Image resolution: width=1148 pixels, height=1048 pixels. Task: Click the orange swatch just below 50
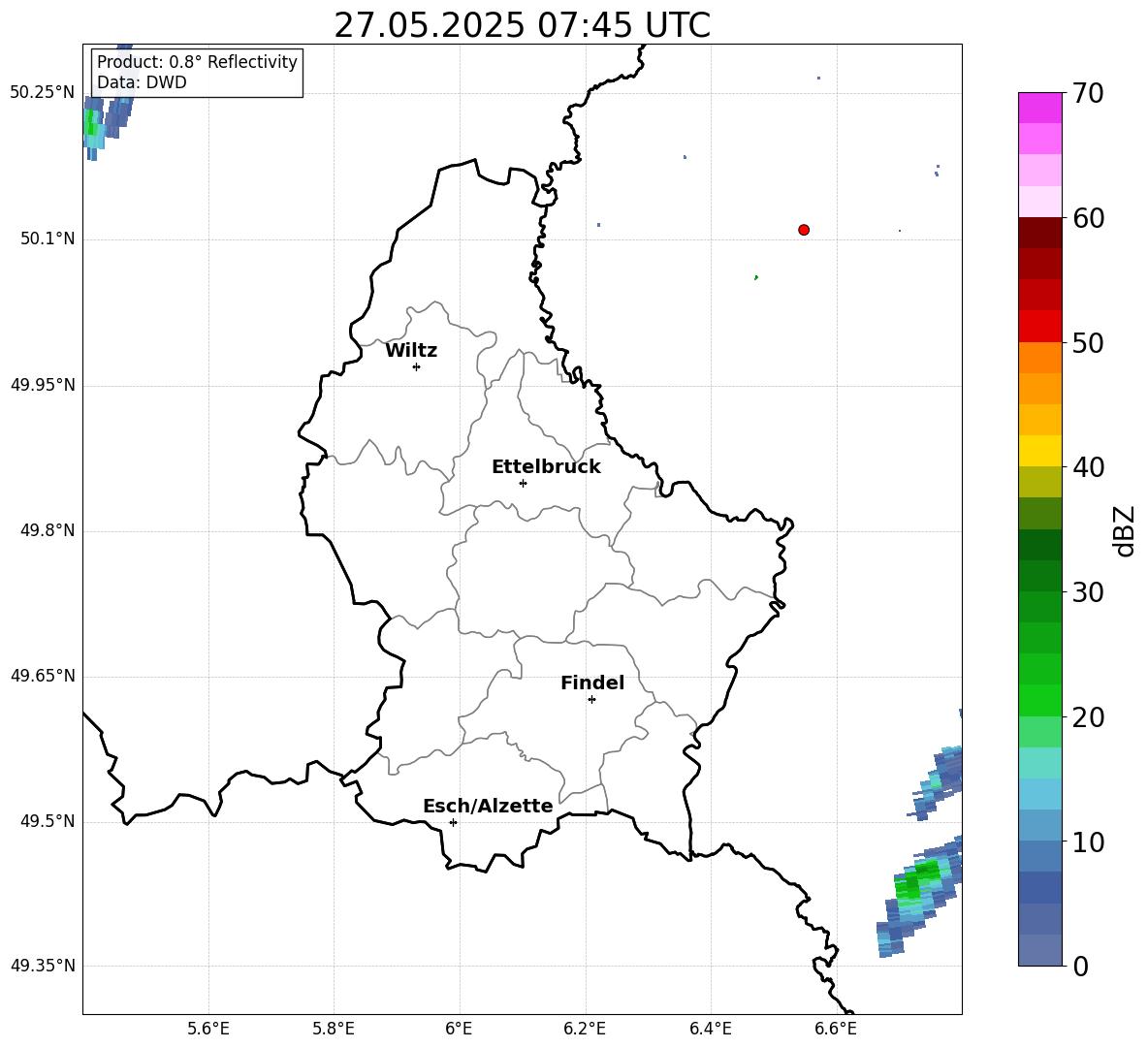click(x=1040, y=357)
